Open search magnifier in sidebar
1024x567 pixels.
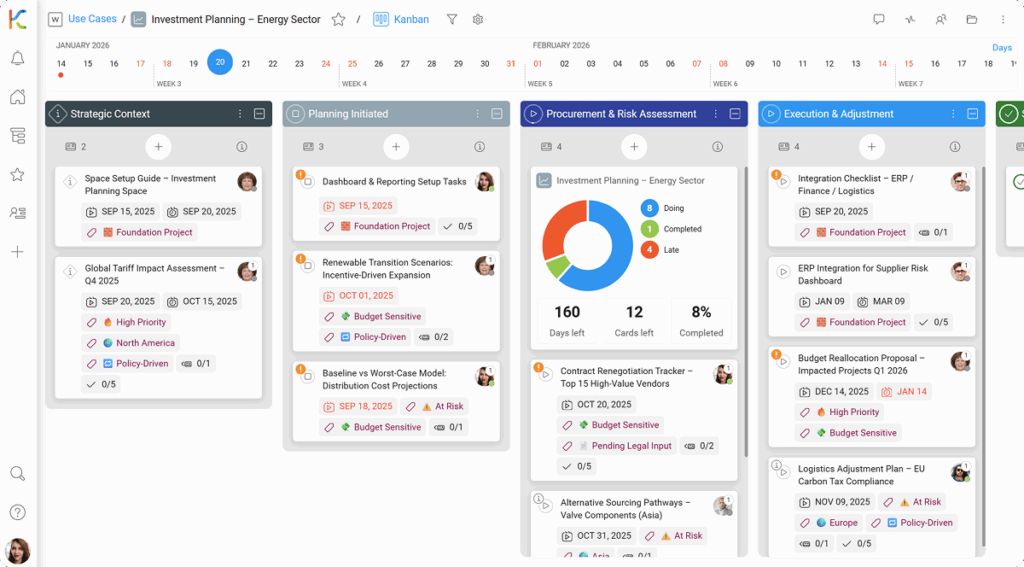(x=17, y=474)
